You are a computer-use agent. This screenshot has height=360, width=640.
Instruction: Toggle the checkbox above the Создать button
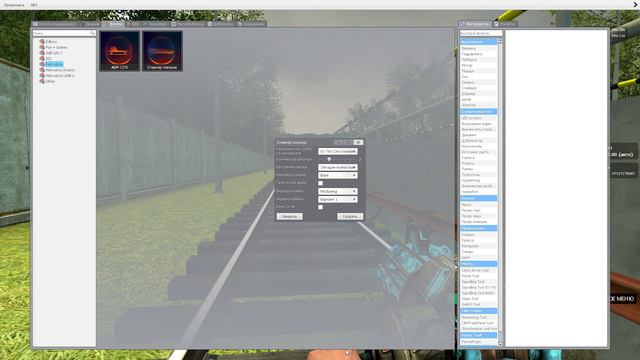point(320,207)
